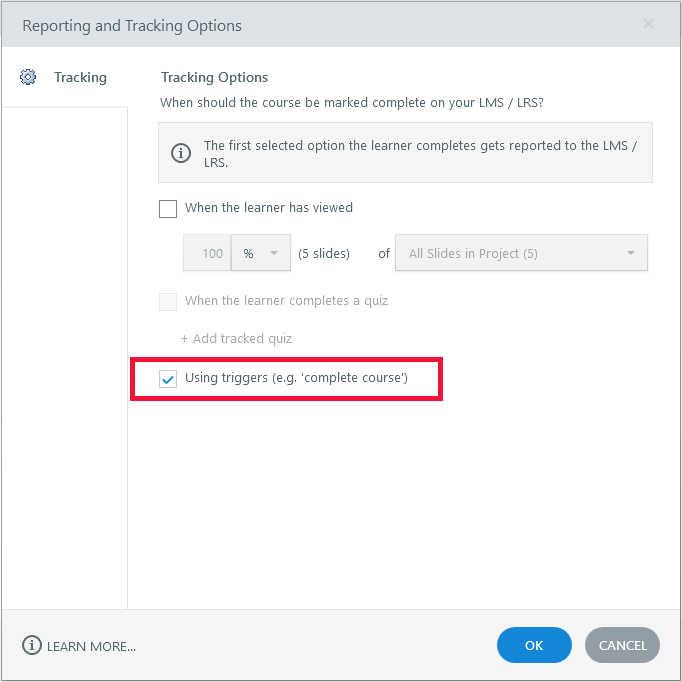
Task: Click the info icon next to LEARN MORE
Action: (x=32, y=645)
